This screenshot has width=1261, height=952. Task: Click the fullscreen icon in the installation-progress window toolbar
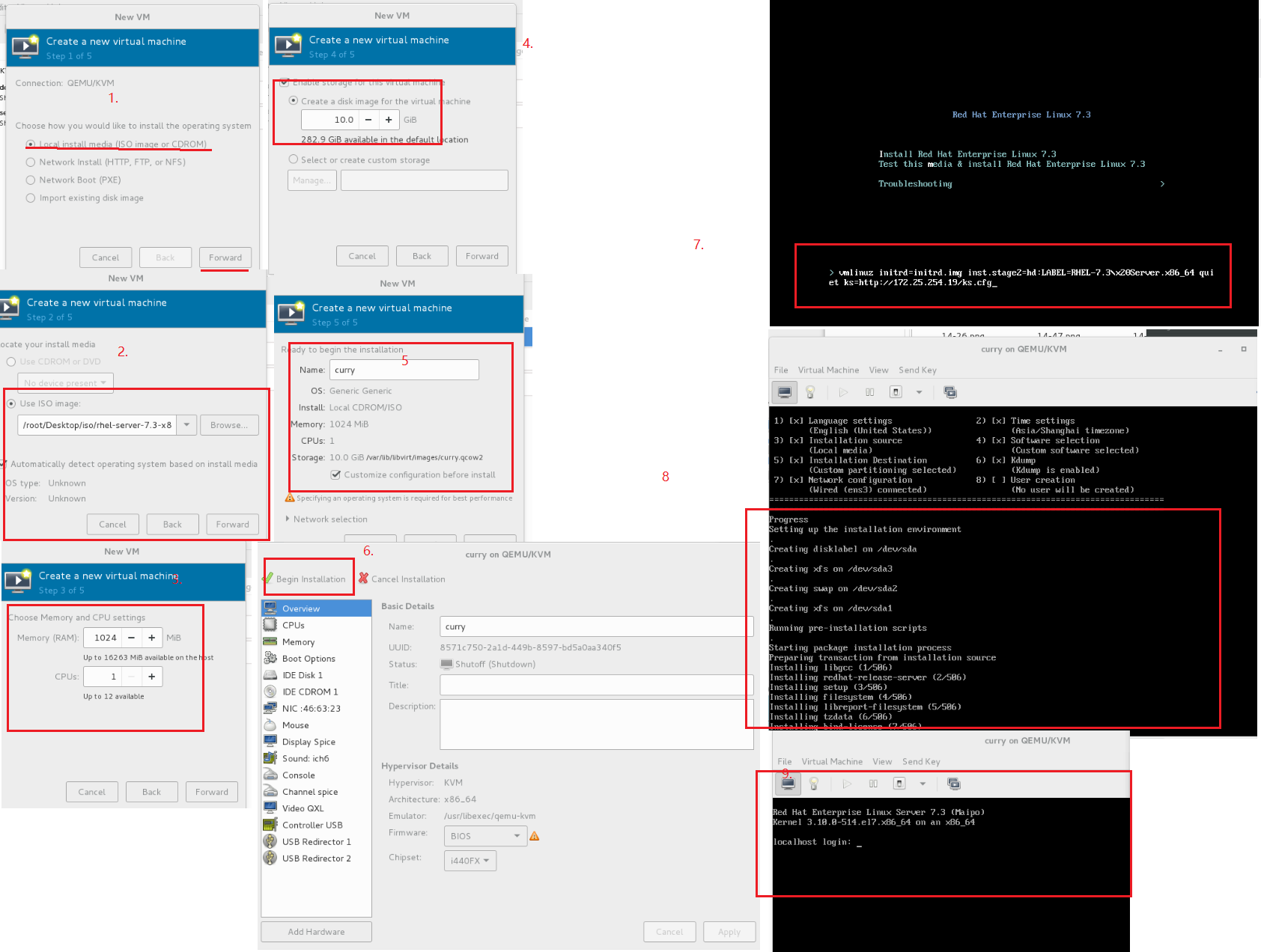click(x=950, y=392)
